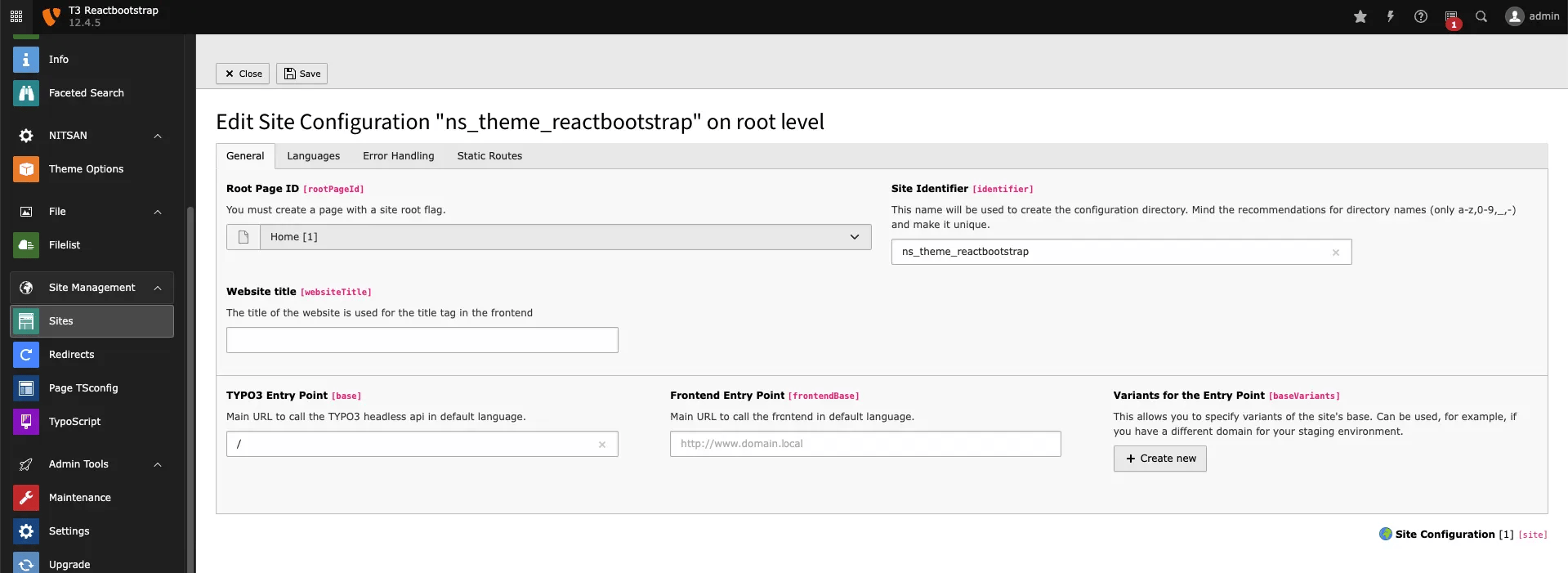The image size is (1568, 573).
Task: Switch to the General tab
Action: click(245, 156)
